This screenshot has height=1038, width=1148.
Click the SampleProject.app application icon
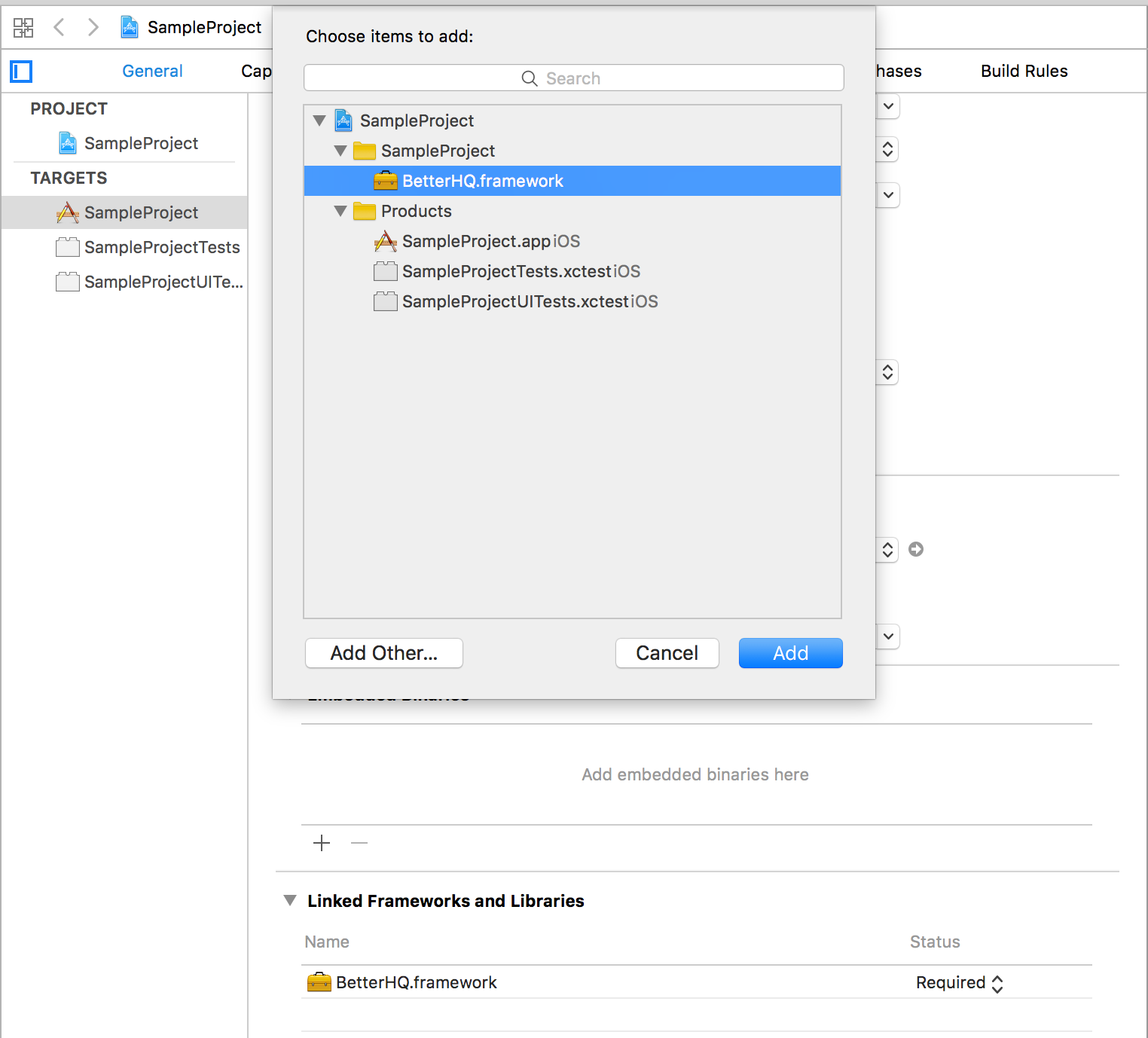[386, 241]
